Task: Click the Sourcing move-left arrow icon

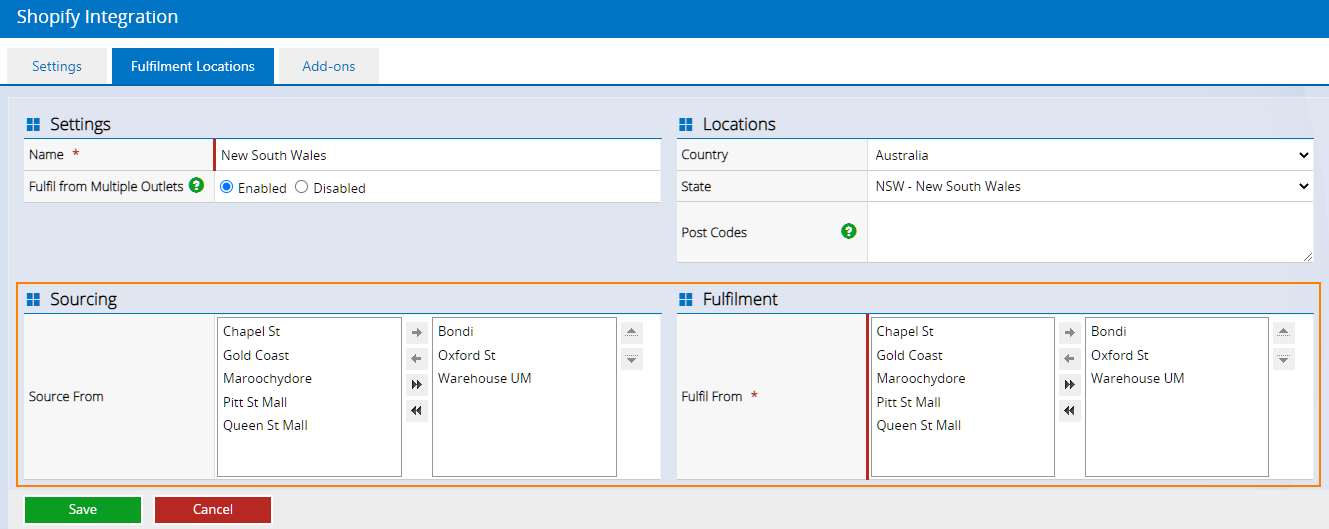Action: [417, 358]
